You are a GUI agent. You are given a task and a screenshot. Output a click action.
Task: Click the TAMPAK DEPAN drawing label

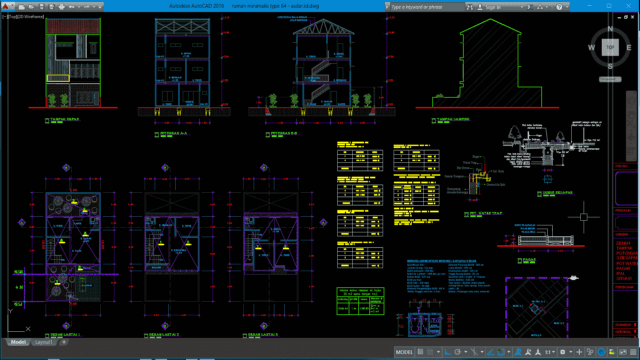point(64,120)
